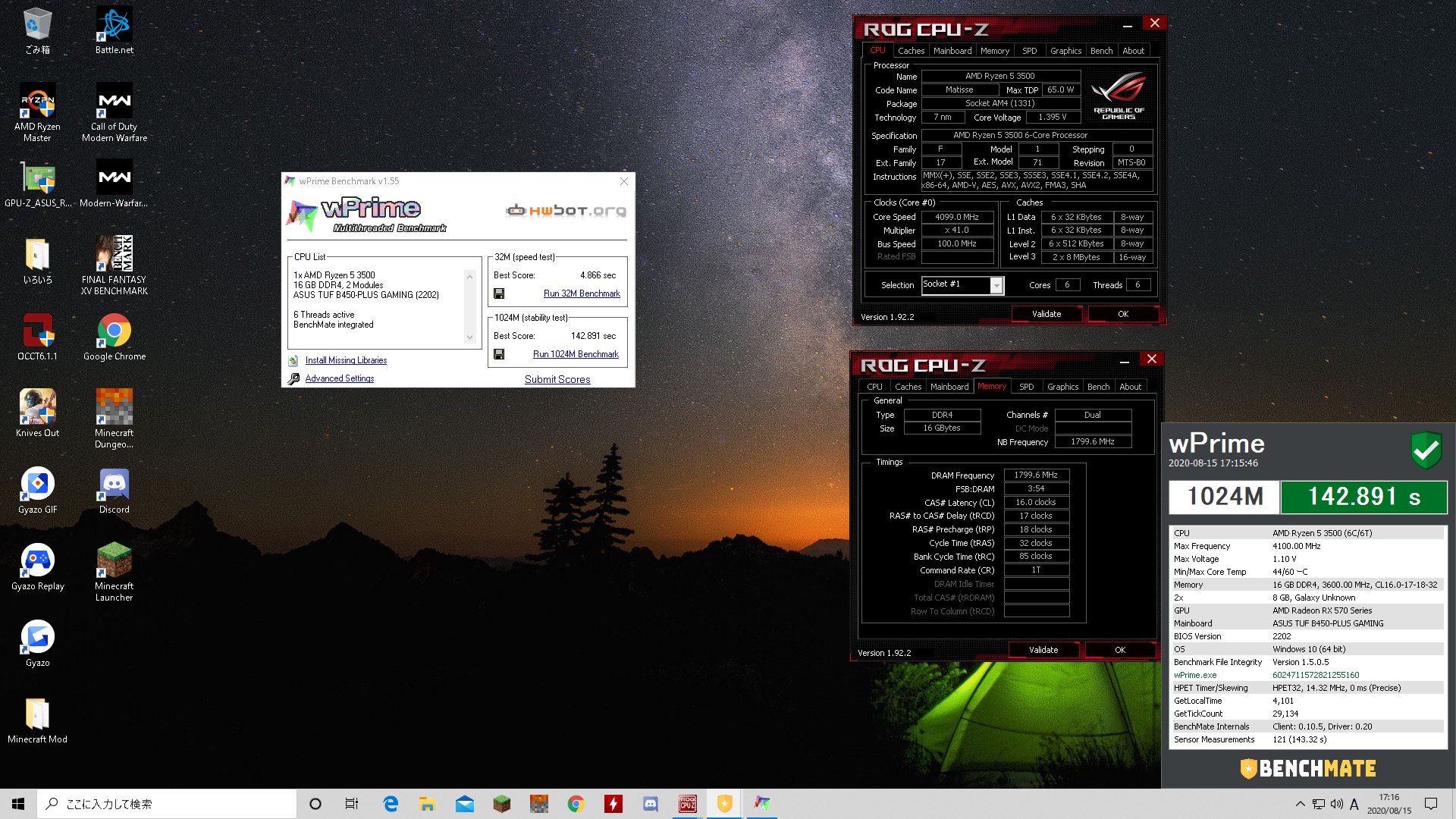Open Microsoft Edge from the taskbar
Image resolution: width=1456 pixels, height=819 pixels.
click(391, 804)
